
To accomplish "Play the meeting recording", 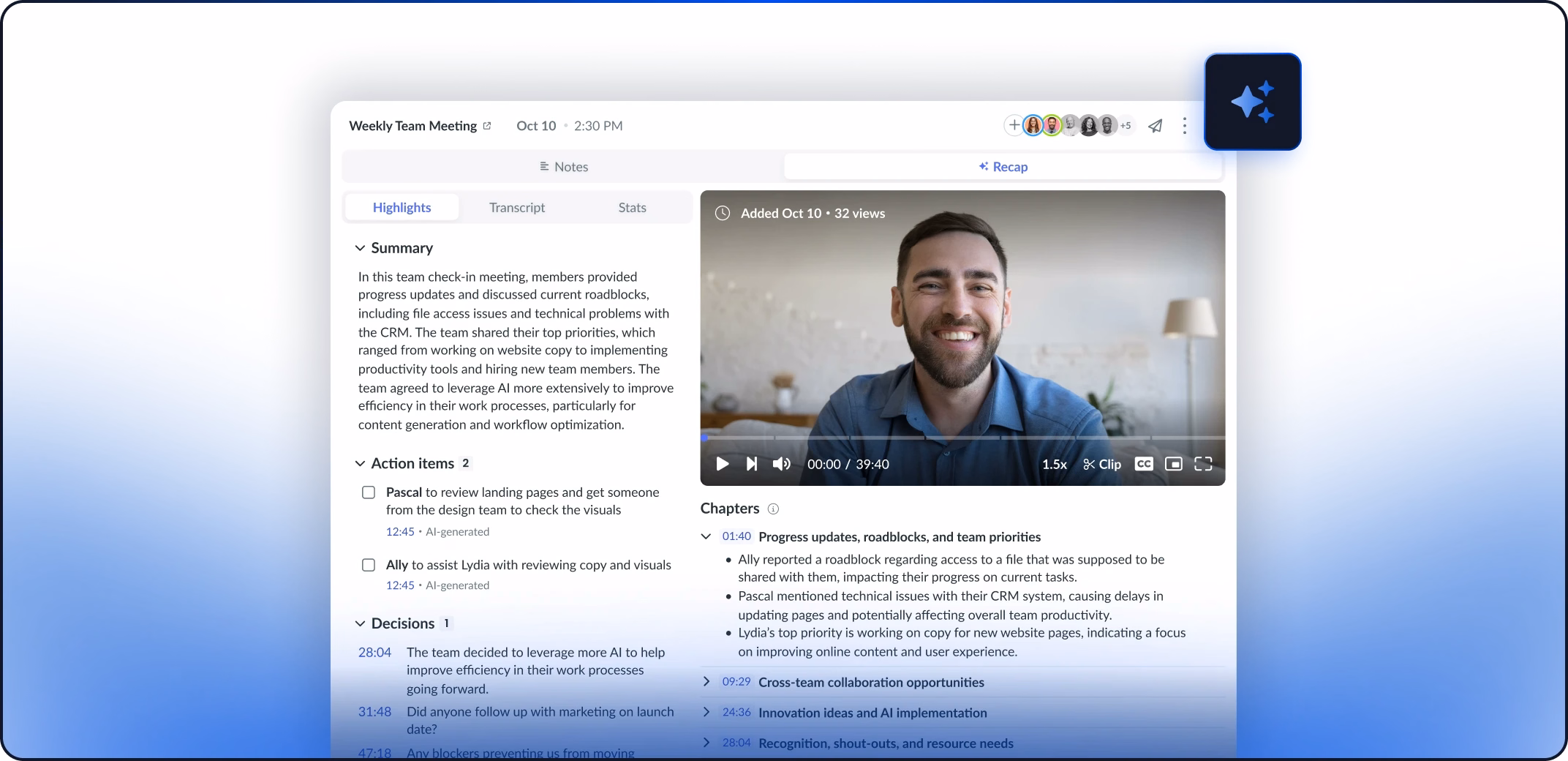I will [722, 464].
